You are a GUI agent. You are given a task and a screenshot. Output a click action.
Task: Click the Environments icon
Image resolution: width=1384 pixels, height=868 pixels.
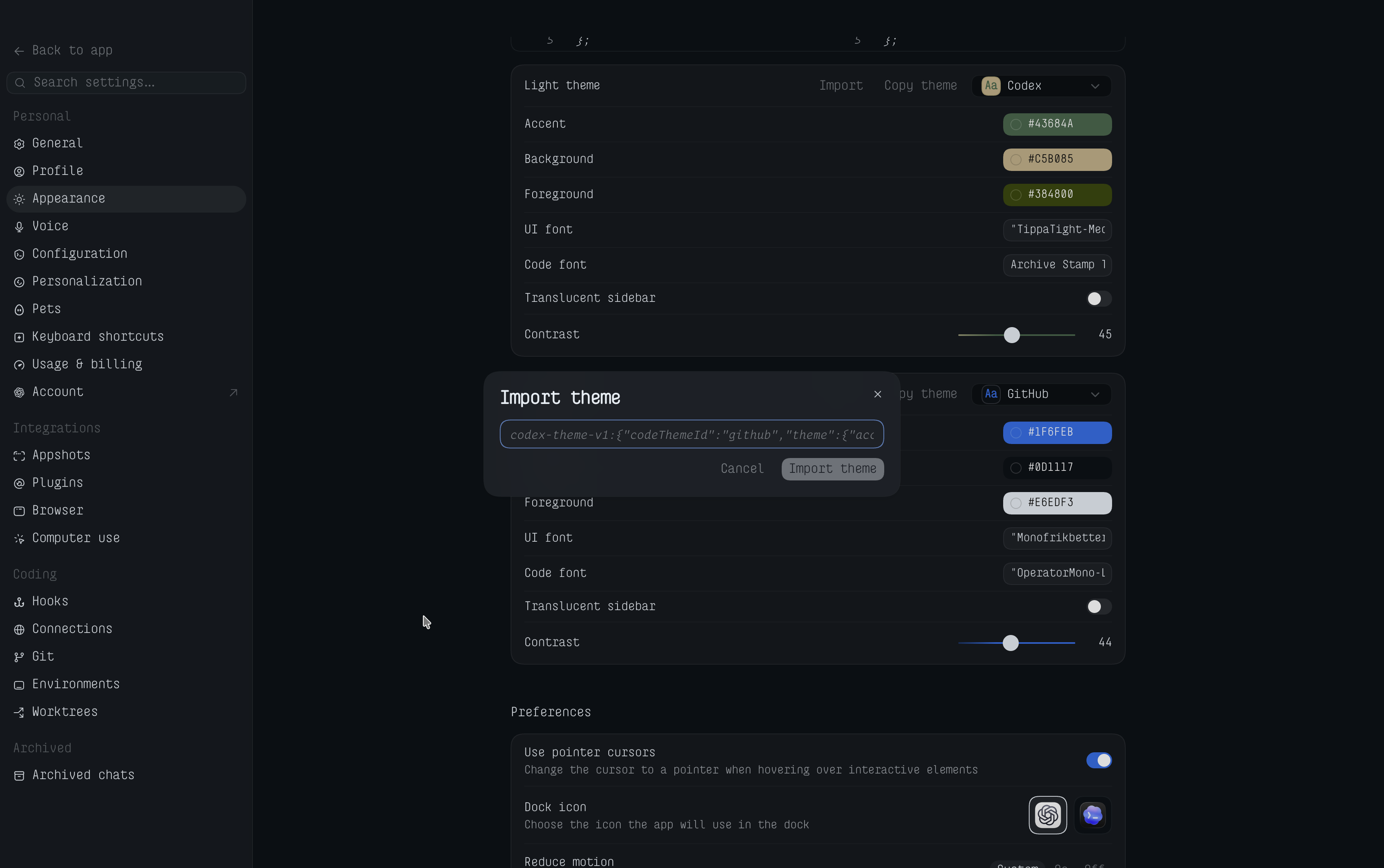tap(19, 684)
